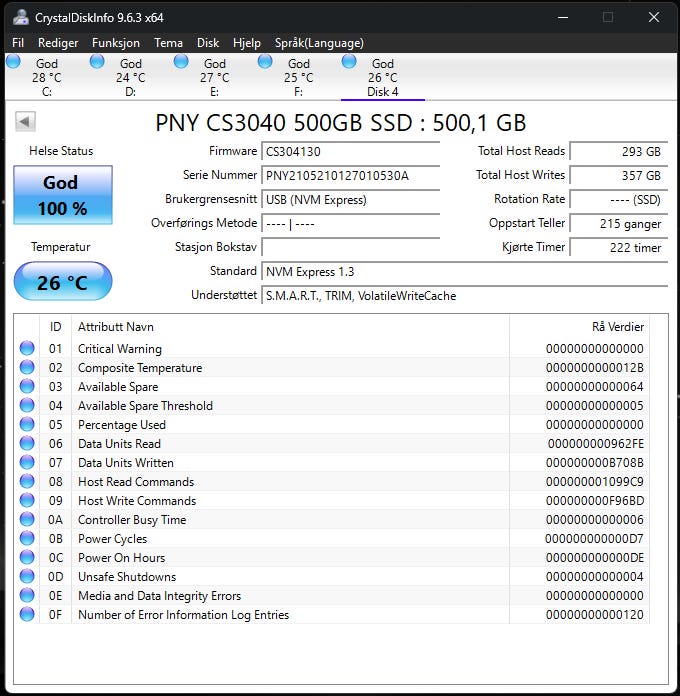The image size is (680, 696).
Task: Click the E: drive status orb
Action: tap(181, 61)
